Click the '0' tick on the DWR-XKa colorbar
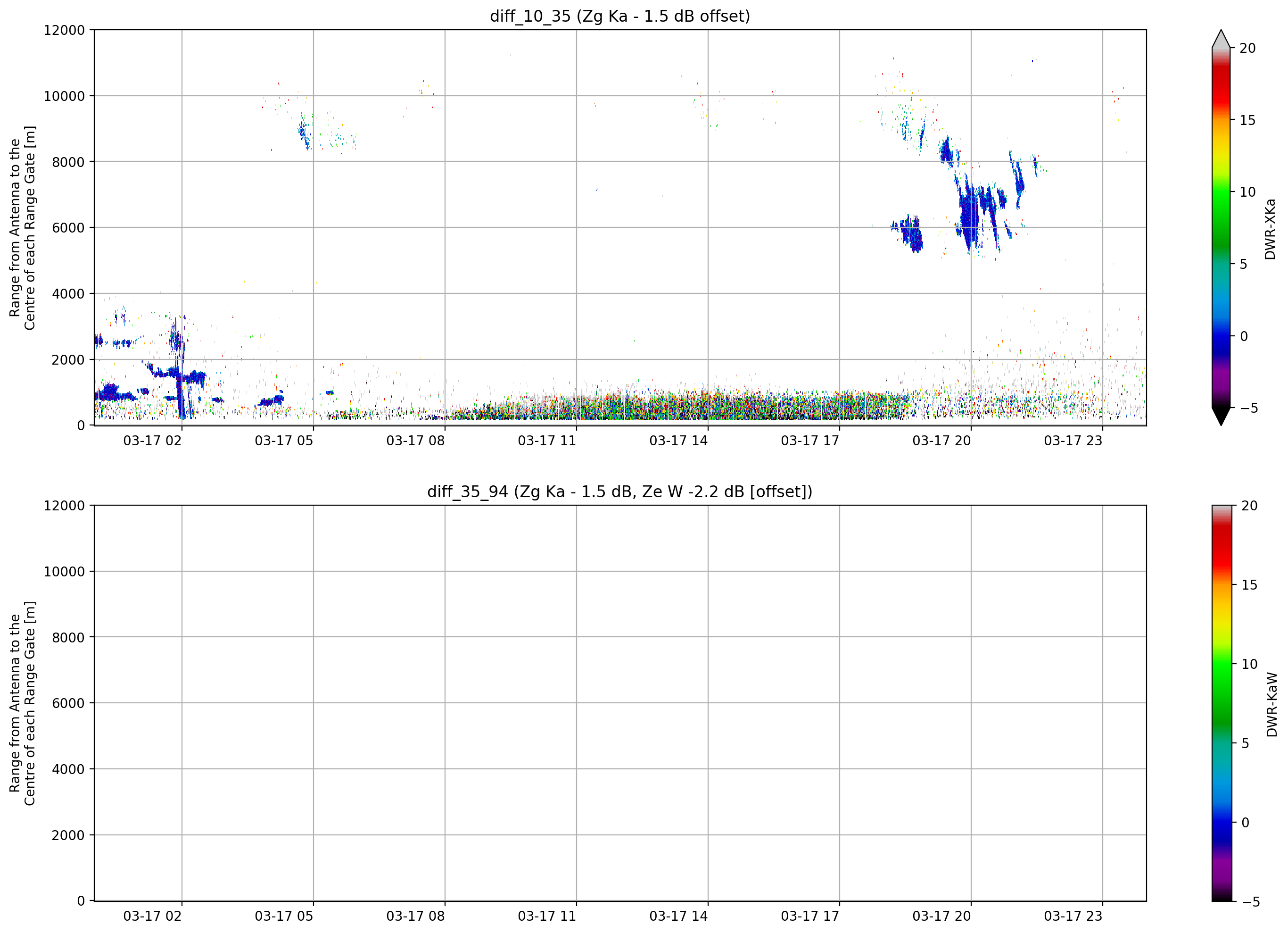The width and height of the screenshot is (1288, 933). tap(1244, 336)
